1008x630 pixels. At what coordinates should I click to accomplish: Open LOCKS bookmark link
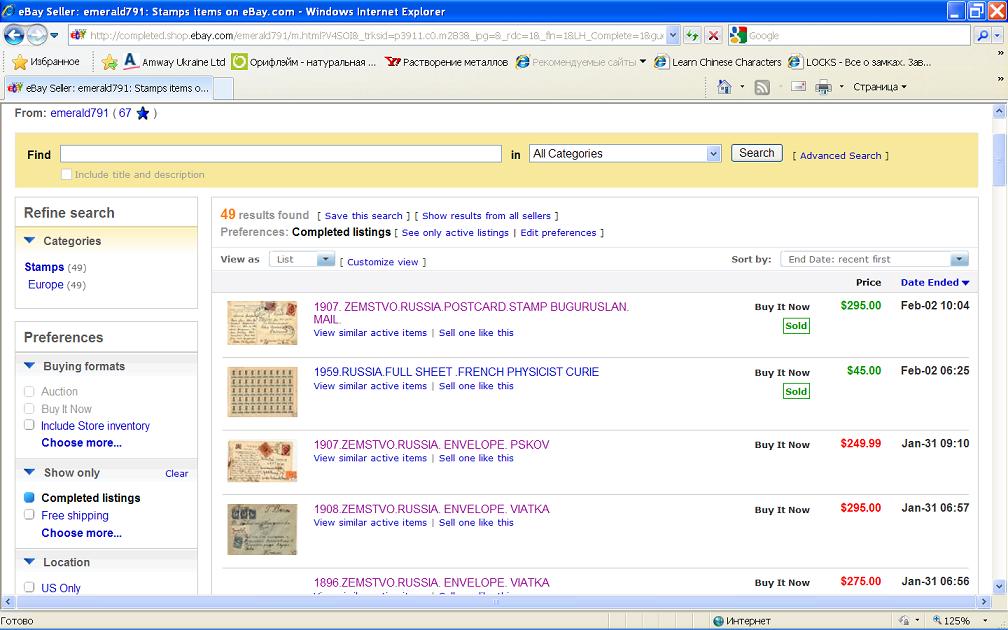(x=860, y=62)
